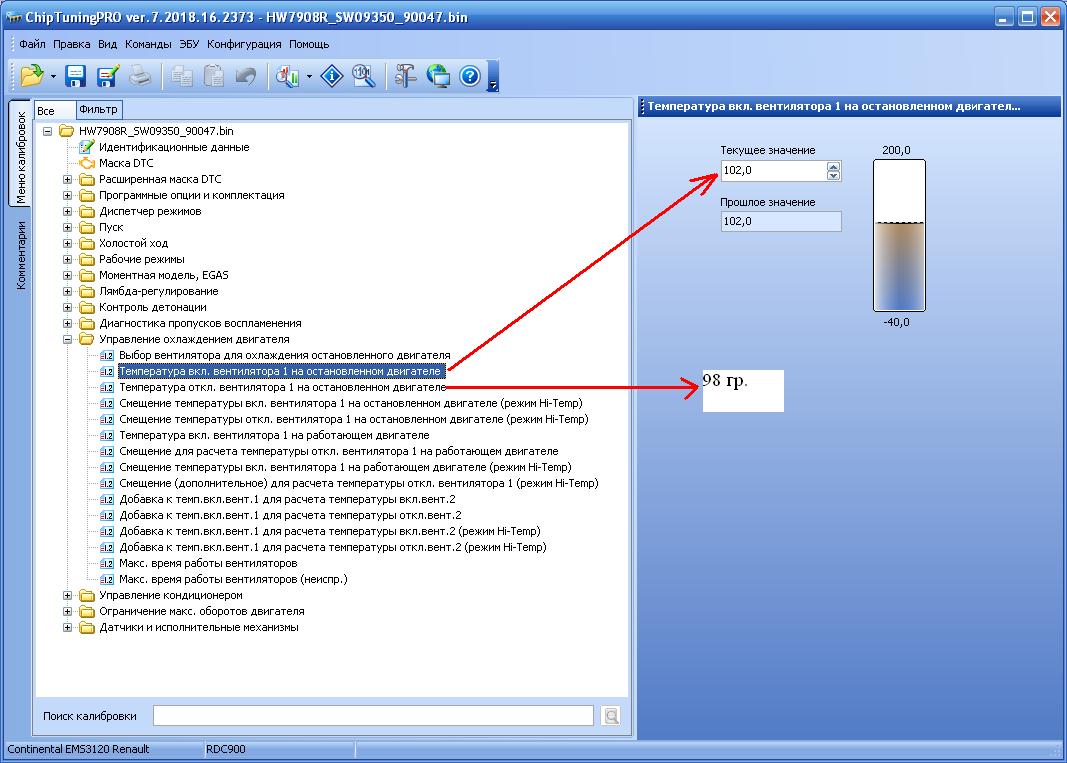Screen dimensions: 1067x763
Task: Select Макс. время работы вентиляторов (неиспр.)
Action: point(233,579)
